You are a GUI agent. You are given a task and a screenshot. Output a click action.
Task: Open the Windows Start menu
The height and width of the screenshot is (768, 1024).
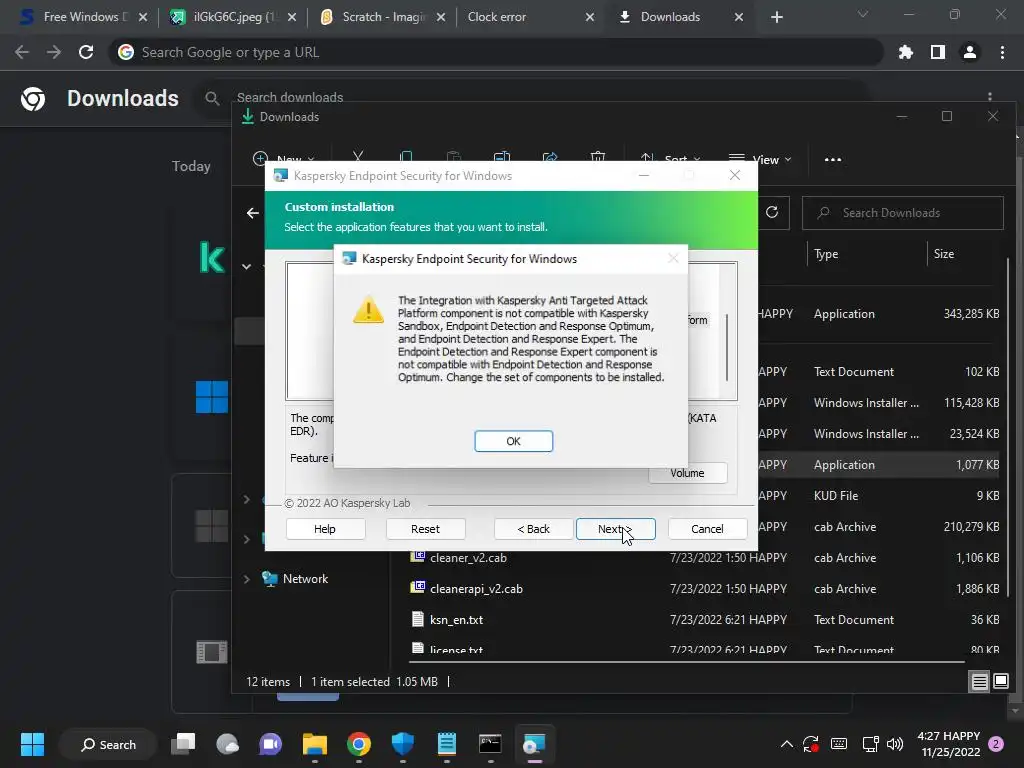[x=32, y=744]
